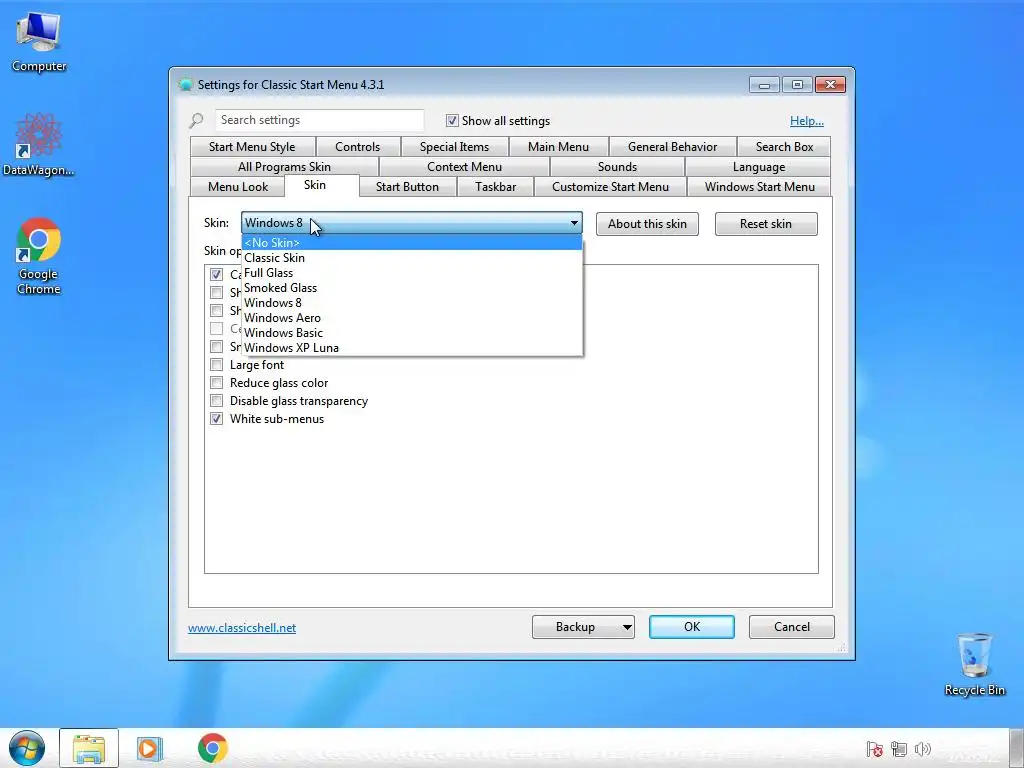Image resolution: width=1024 pixels, height=768 pixels.
Task: Visit the www.classicshell.net link
Action: (x=242, y=628)
